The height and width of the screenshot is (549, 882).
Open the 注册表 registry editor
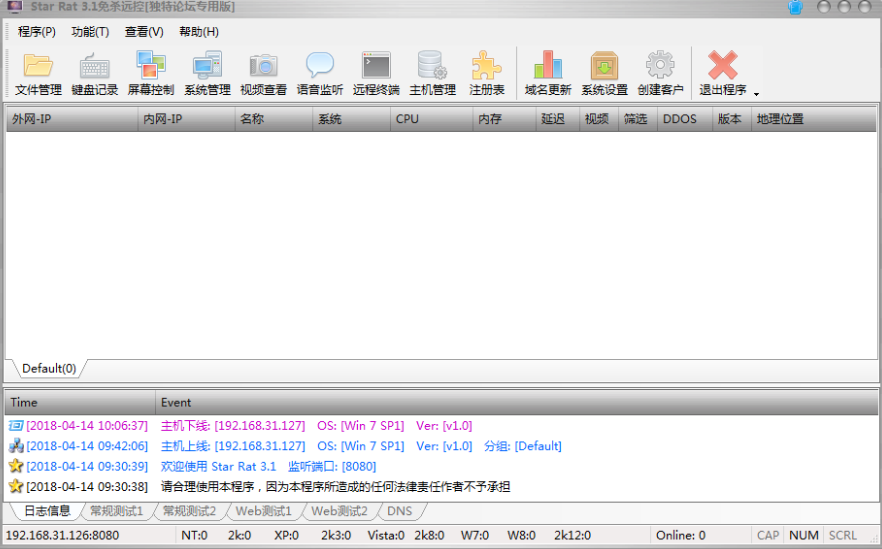[x=487, y=74]
